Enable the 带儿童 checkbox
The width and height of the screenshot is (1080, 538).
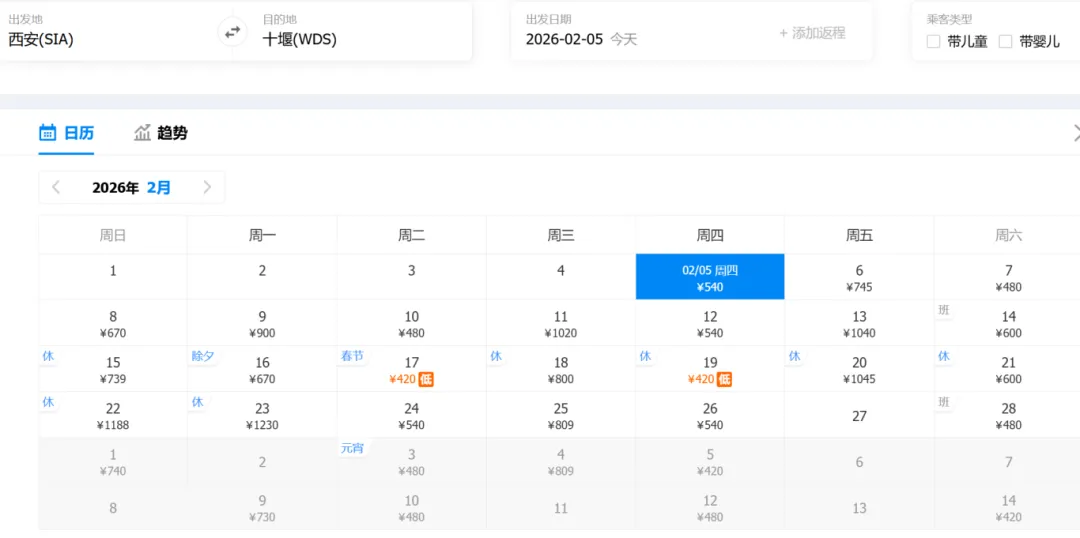pyautogui.click(x=934, y=42)
